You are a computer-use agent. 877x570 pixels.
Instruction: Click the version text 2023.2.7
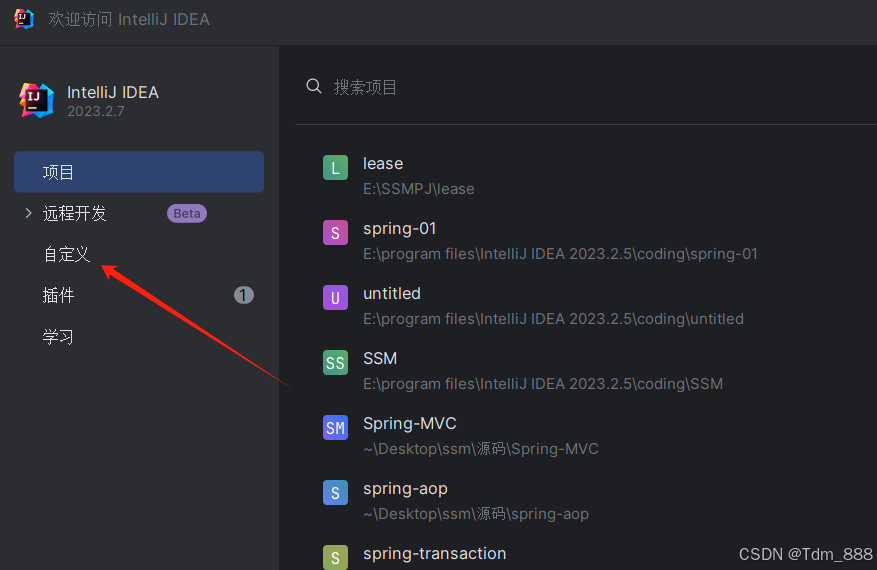(x=96, y=111)
